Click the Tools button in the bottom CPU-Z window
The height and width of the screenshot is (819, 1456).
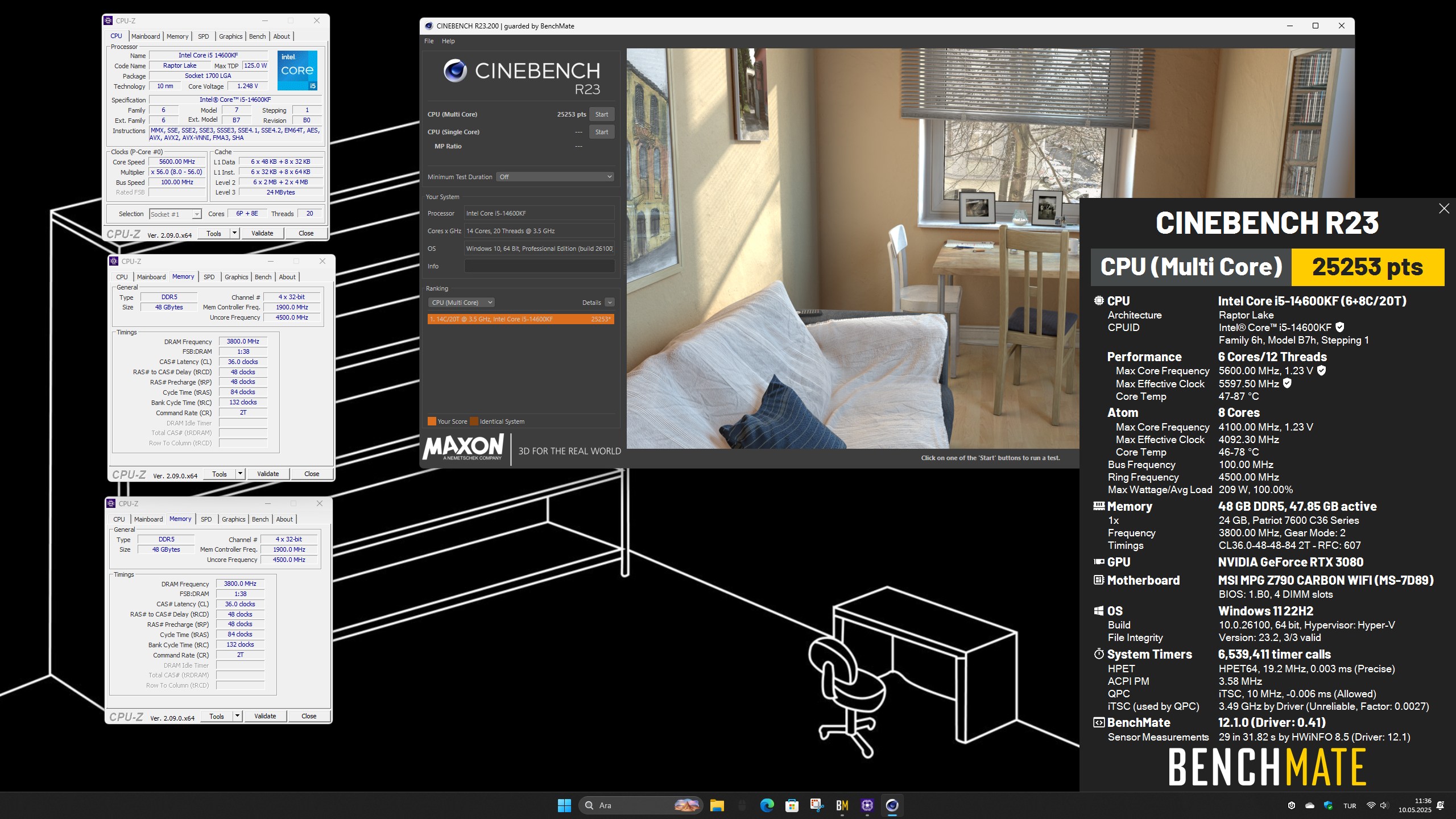pyautogui.click(x=217, y=716)
